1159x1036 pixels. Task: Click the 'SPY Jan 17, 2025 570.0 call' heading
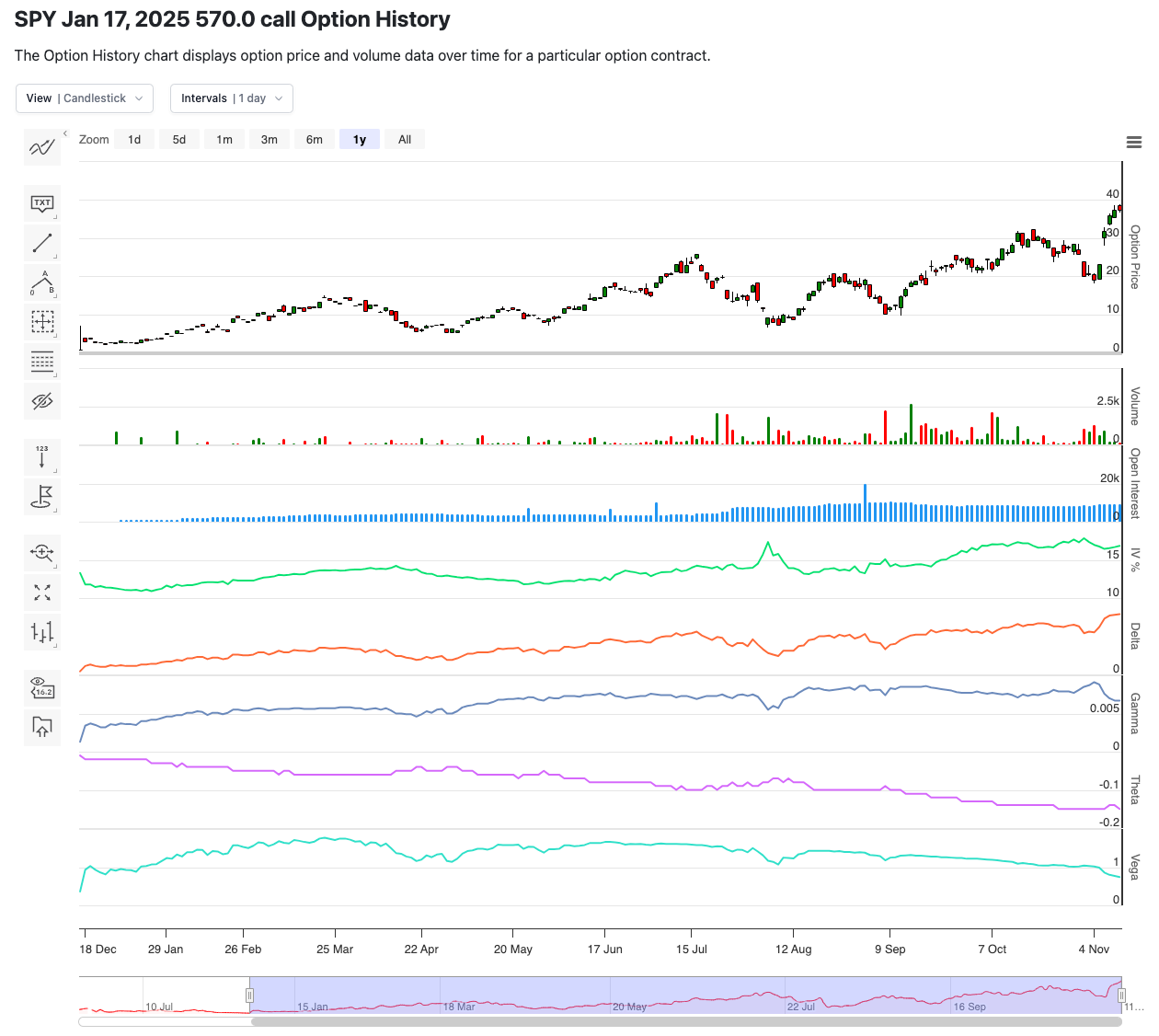[233, 19]
